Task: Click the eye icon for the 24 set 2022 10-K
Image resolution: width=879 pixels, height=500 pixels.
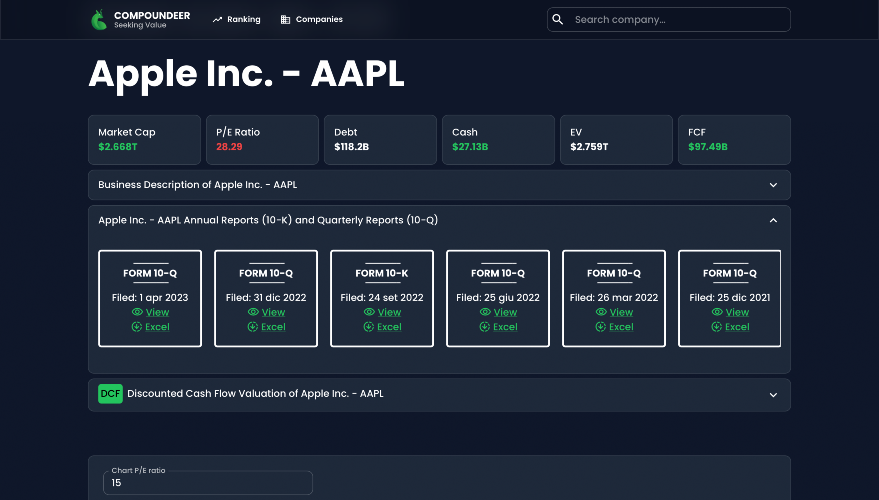Action: [369, 312]
